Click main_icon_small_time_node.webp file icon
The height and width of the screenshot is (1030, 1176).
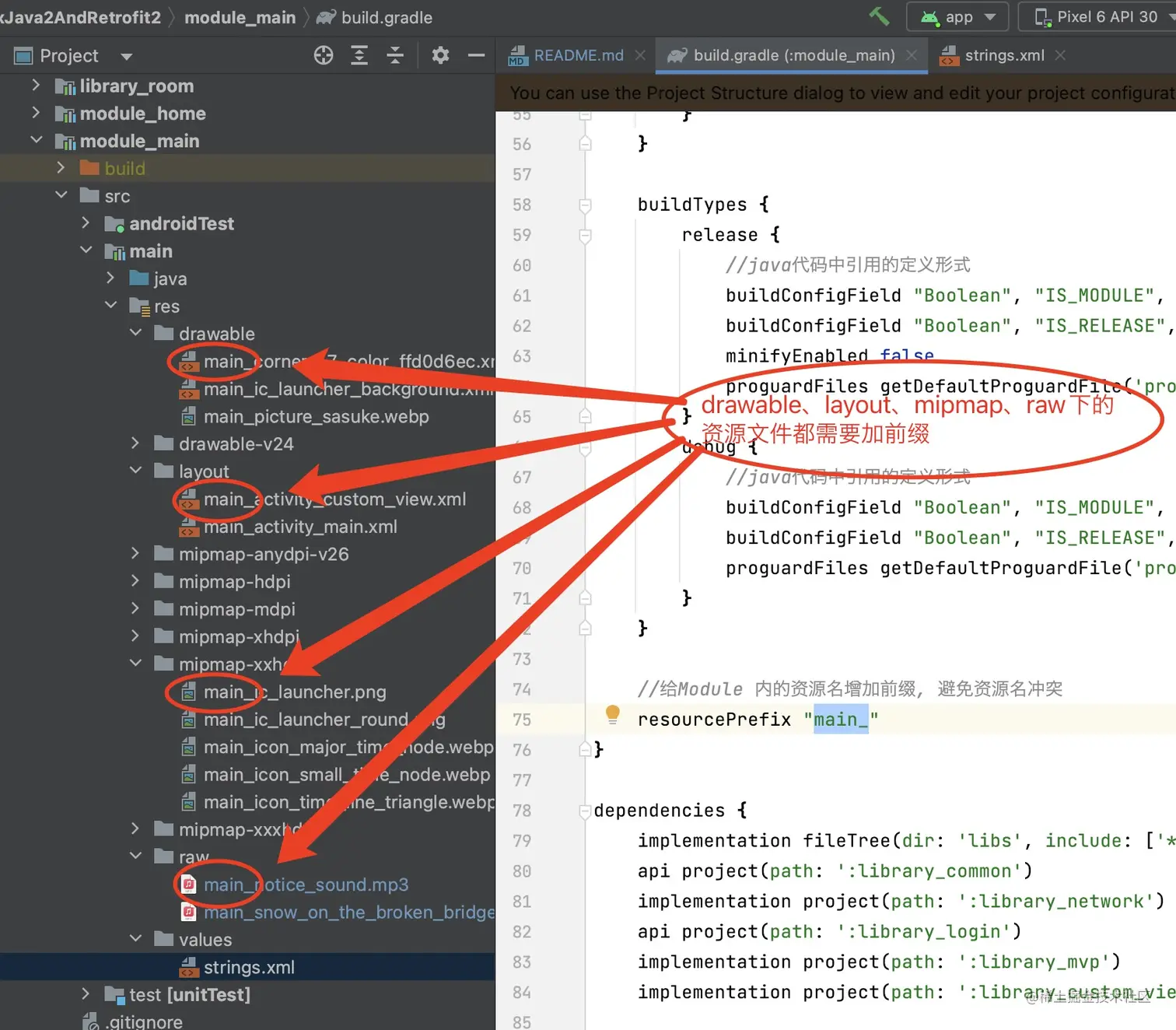(188, 775)
